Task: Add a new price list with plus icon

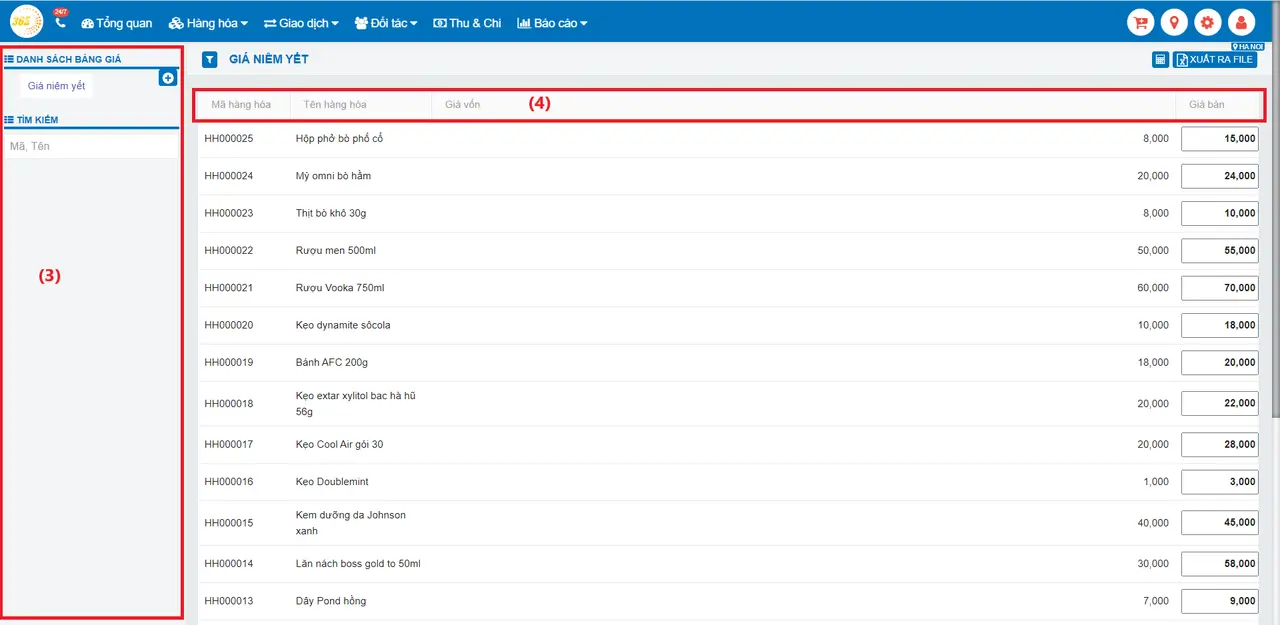Action: coord(168,78)
